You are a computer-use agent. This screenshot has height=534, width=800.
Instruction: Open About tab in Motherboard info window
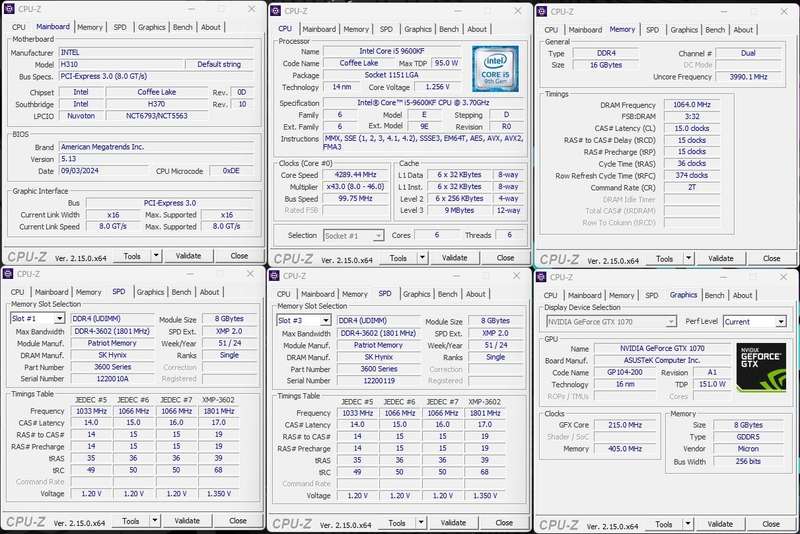pos(211,27)
